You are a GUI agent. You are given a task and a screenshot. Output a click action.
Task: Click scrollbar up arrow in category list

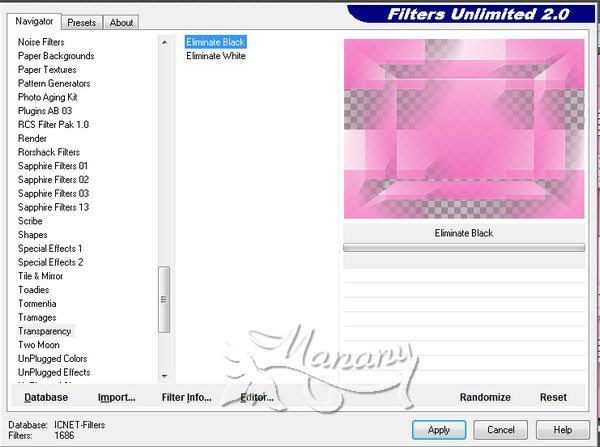coord(164,42)
